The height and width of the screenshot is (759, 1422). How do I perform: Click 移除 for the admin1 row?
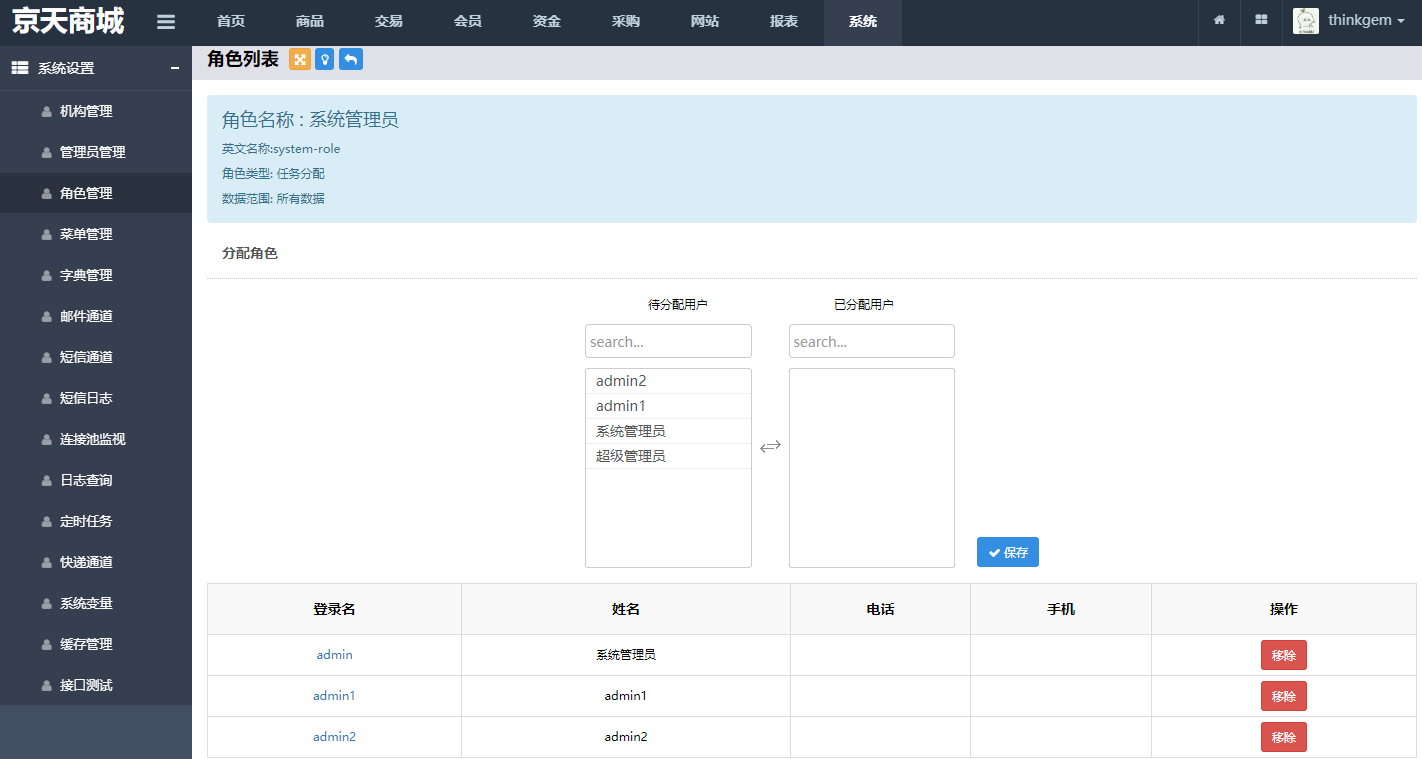pyautogui.click(x=1284, y=696)
